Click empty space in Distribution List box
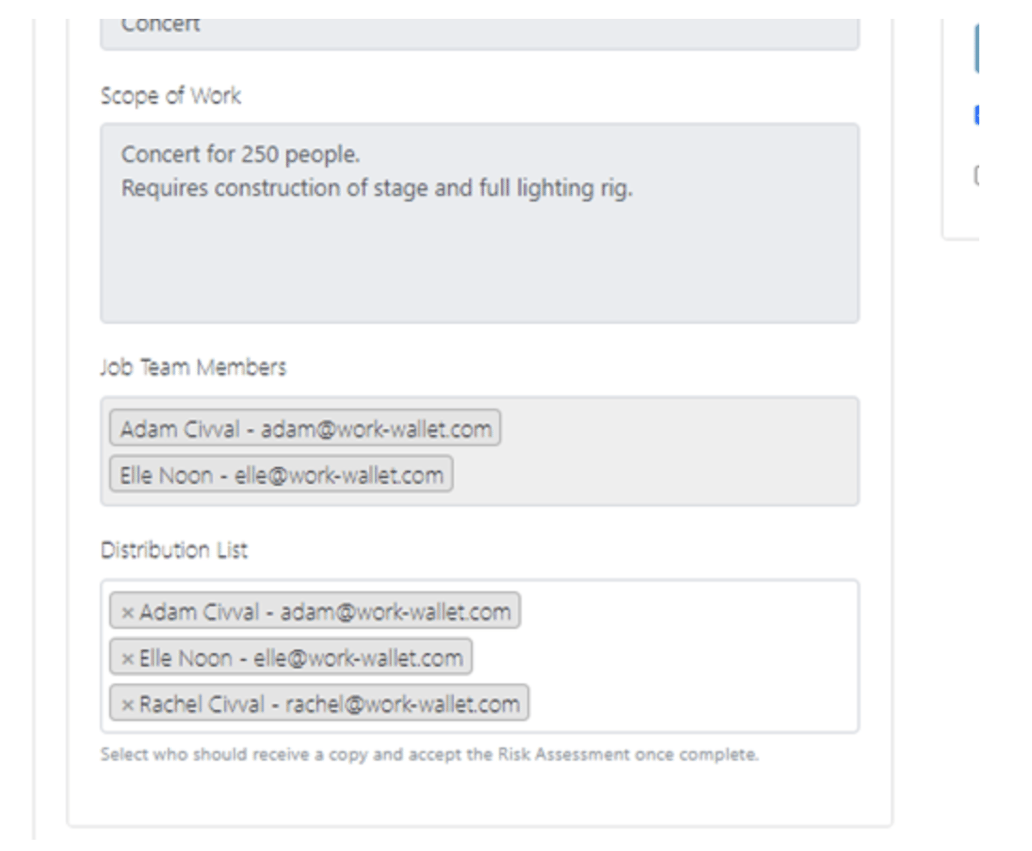1032x851 pixels. pos(691,656)
